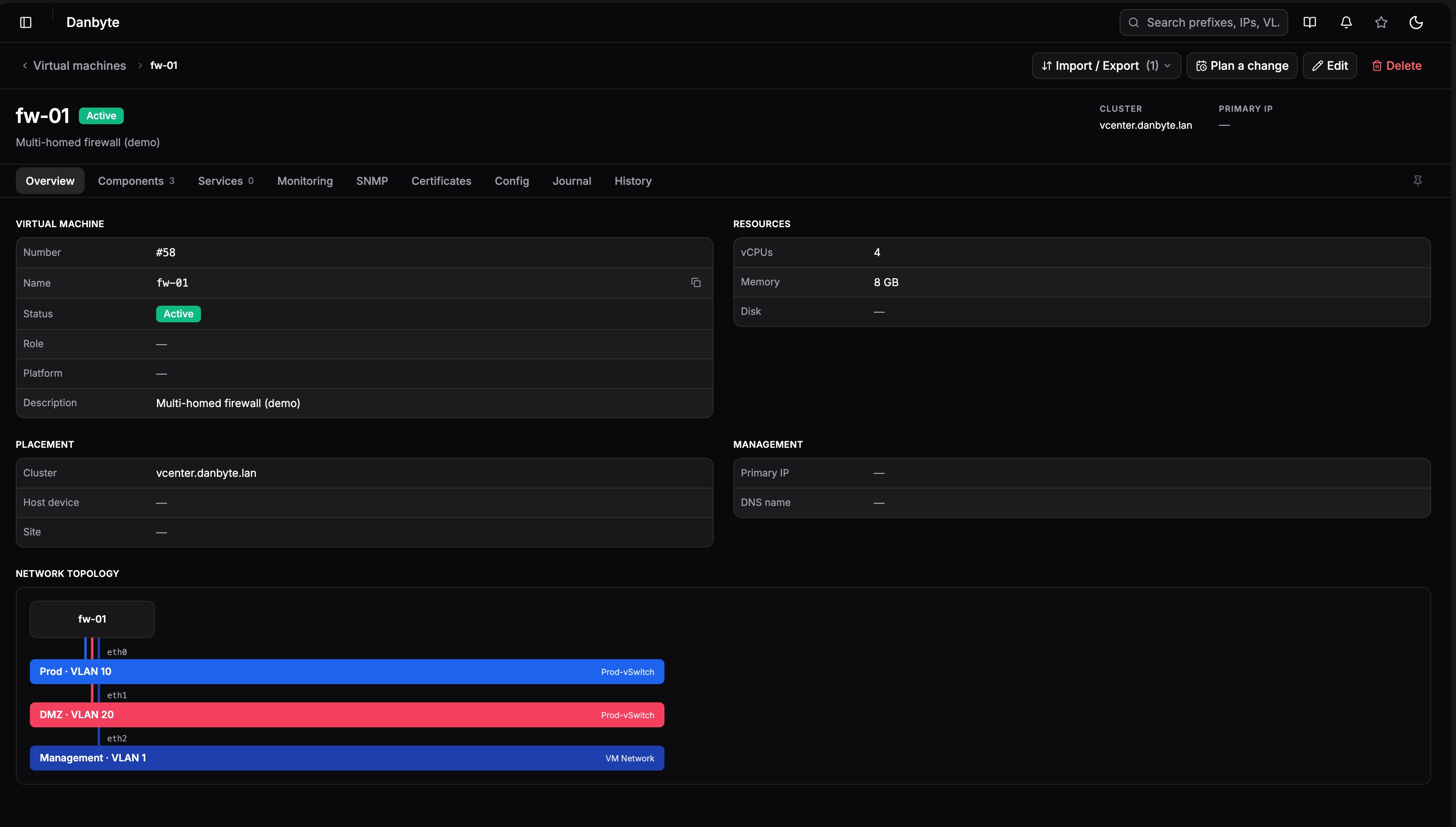Open the Config tab
Screen dimensions: 1456x827
click(x=512, y=181)
